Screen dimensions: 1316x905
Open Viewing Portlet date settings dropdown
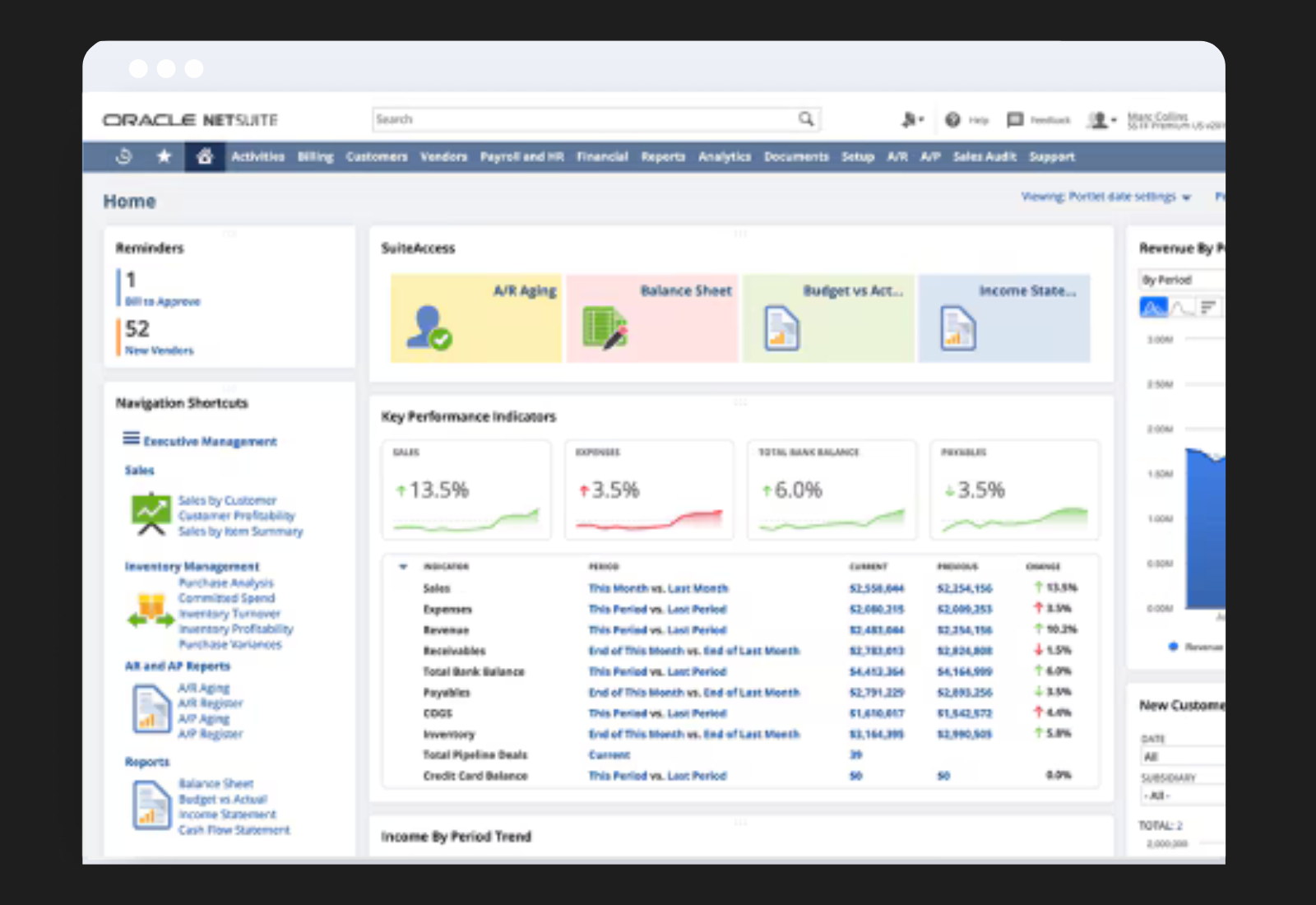pos(1105,197)
